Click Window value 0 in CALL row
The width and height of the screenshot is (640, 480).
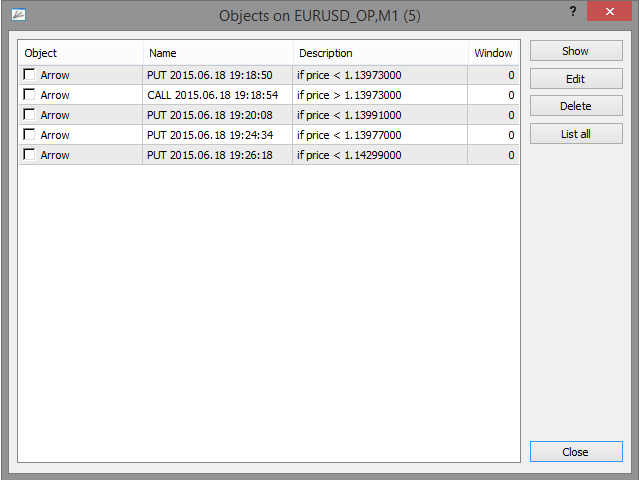pyautogui.click(x=511, y=95)
